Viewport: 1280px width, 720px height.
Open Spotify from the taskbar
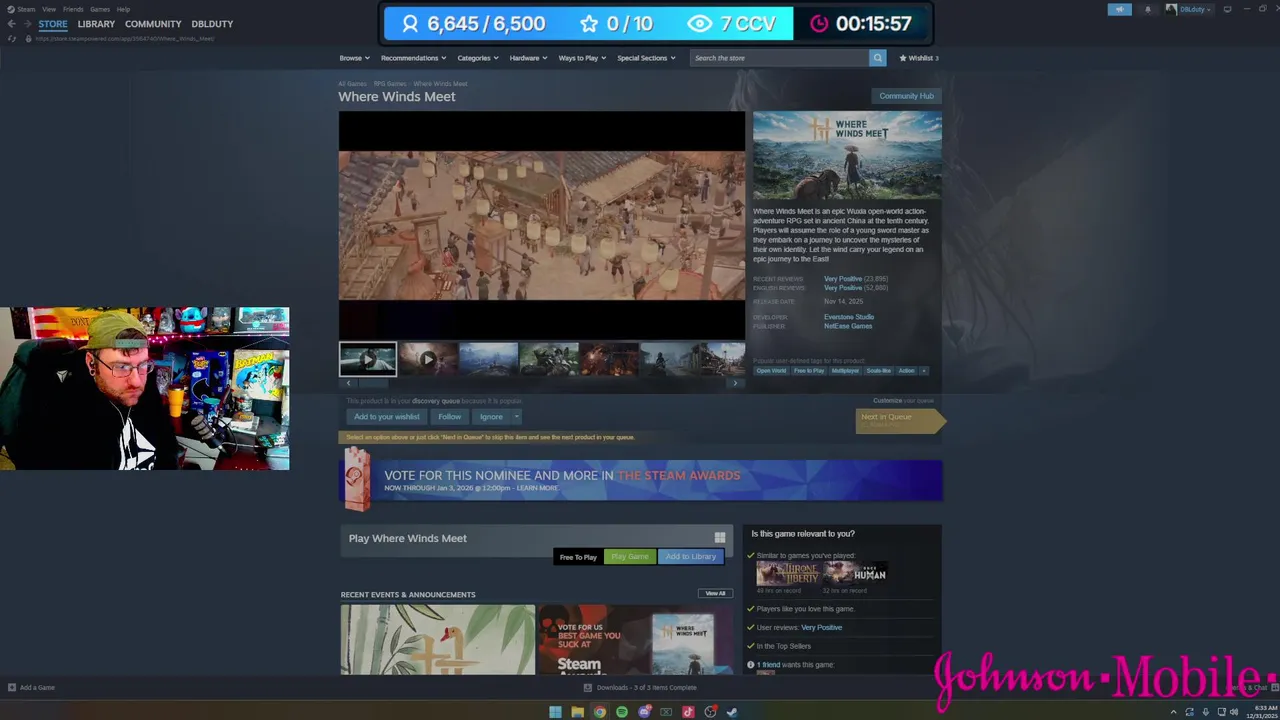(x=621, y=712)
